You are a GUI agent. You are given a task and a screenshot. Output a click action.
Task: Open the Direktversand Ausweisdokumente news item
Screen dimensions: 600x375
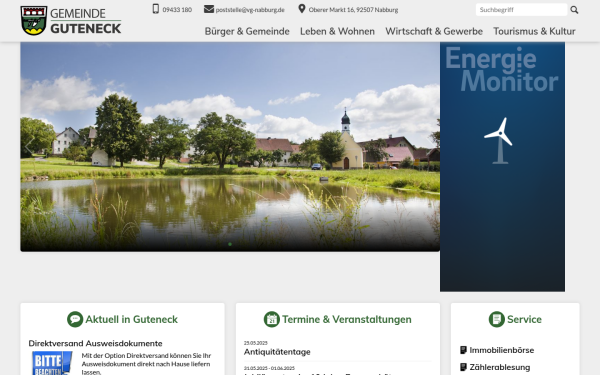(95, 343)
